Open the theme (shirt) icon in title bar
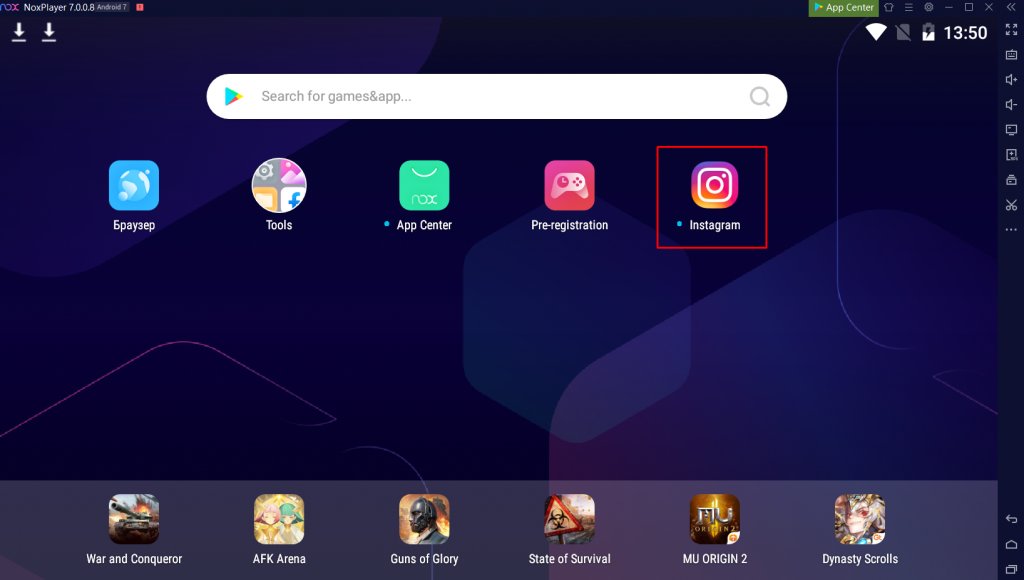 point(889,7)
